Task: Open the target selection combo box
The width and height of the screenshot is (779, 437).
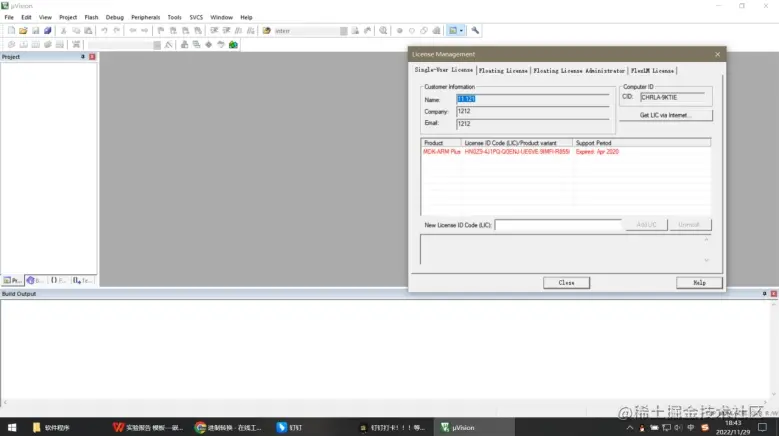Action: [124, 45]
